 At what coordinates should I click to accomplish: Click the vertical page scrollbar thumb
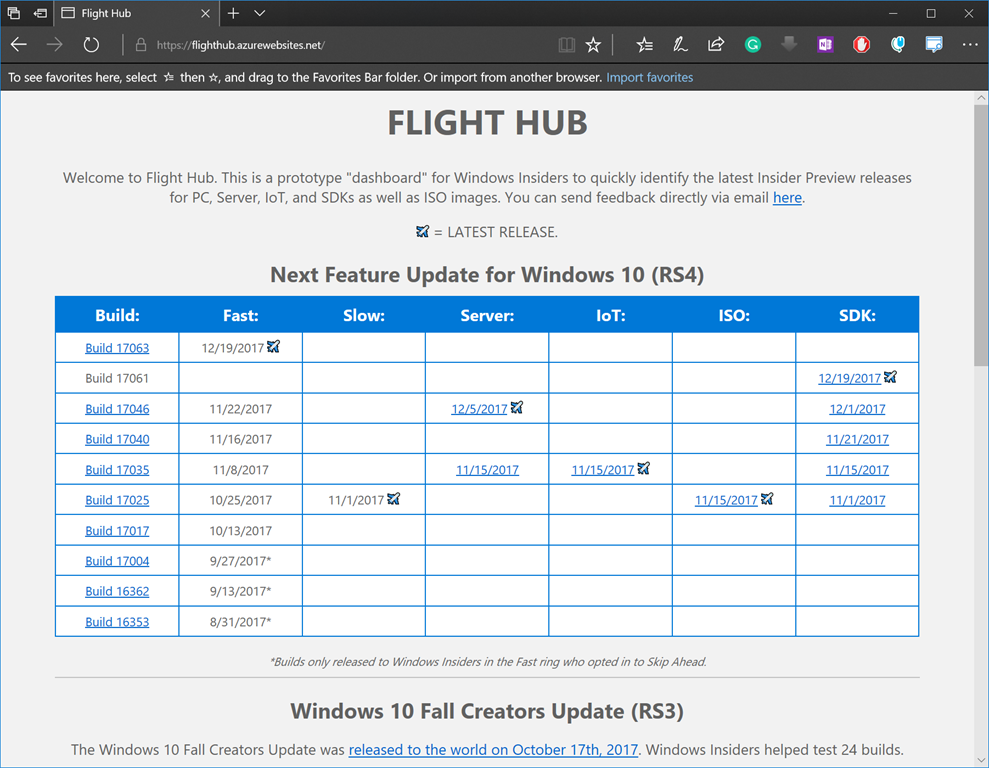point(980,230)
